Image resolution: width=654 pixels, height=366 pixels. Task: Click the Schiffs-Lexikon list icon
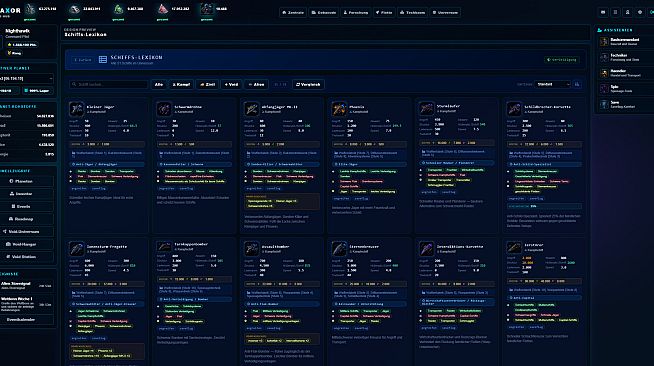[103, 60]
